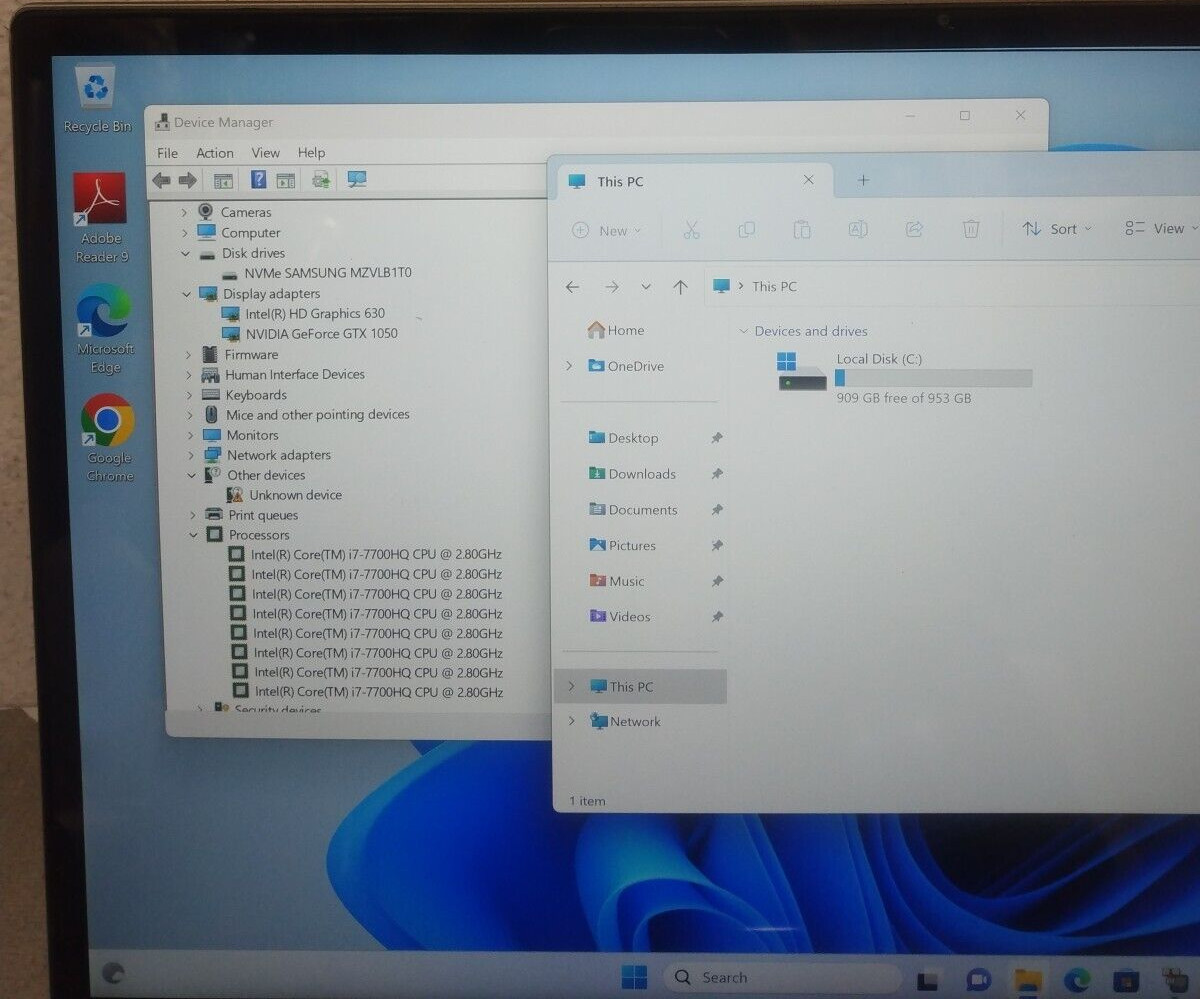
Task: Add a new File Explorer tab
Action: click(x=863, y=180)
